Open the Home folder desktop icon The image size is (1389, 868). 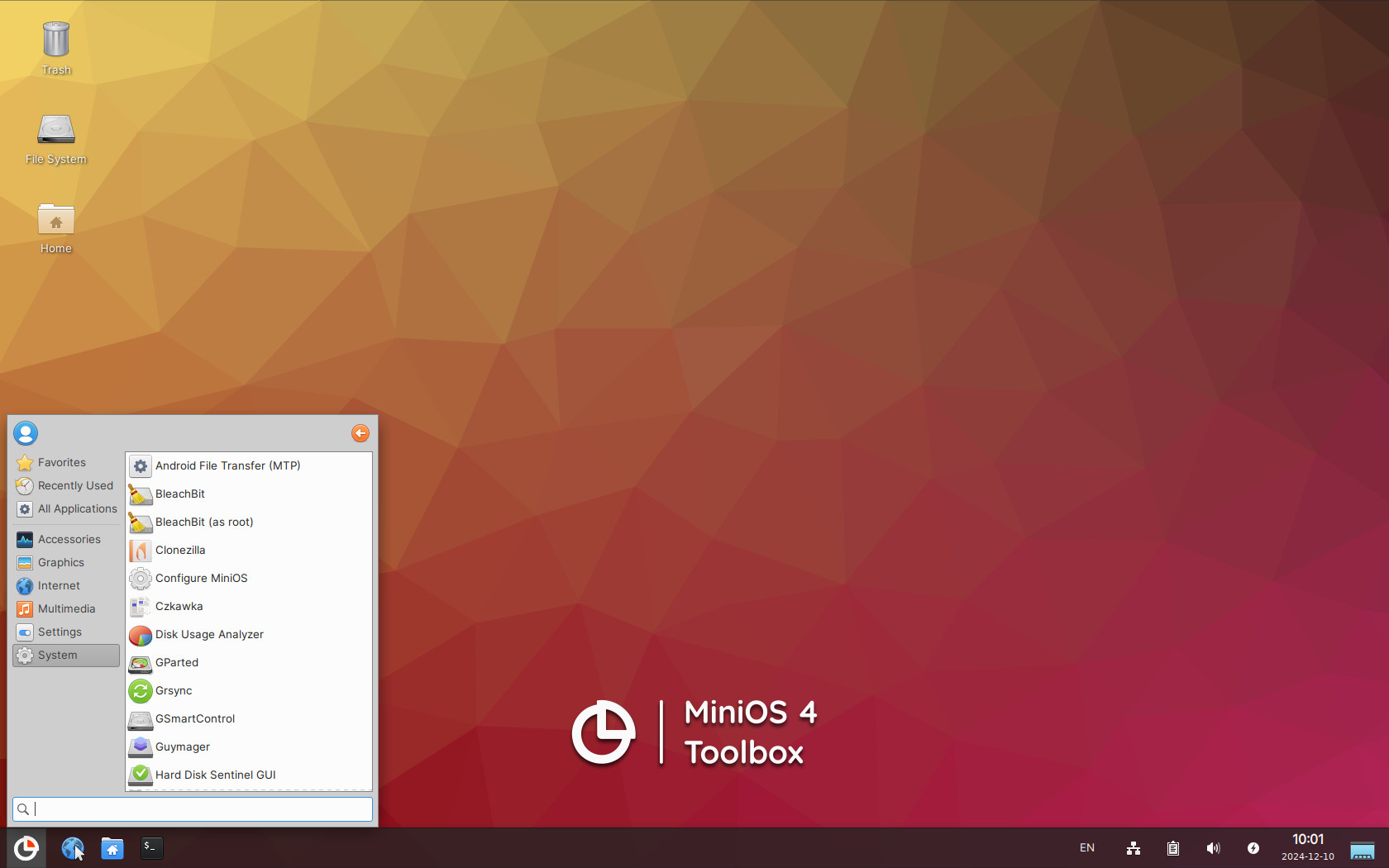pyautogui.click(x=56, y=228)
